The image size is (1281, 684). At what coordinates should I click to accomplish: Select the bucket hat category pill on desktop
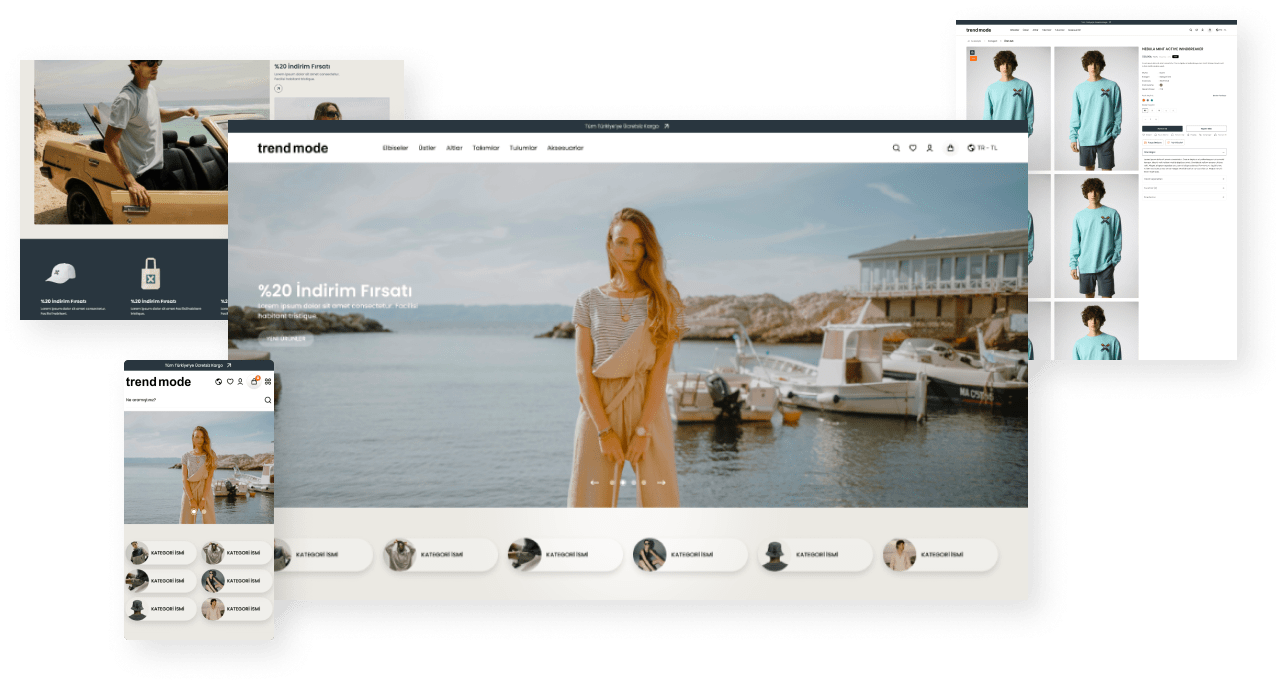(814, 554)
